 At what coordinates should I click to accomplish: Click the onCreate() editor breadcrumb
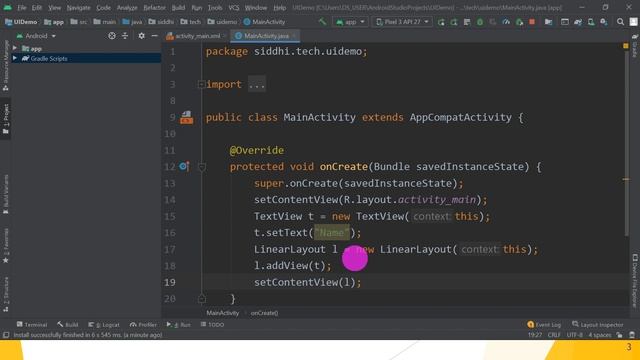tap(264, 313)
